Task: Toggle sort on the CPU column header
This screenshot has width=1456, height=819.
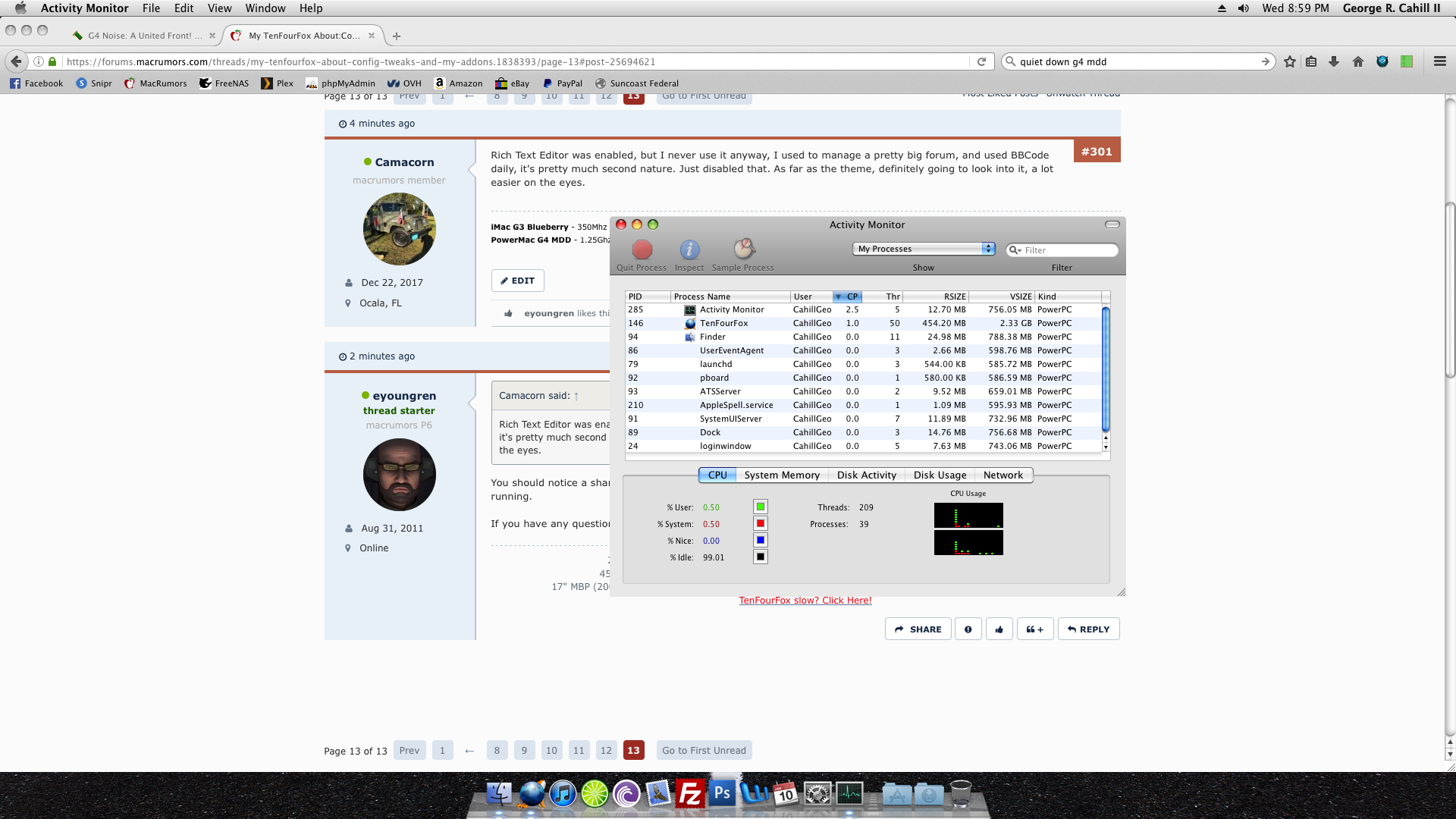Action: click(x=848, y=297)
